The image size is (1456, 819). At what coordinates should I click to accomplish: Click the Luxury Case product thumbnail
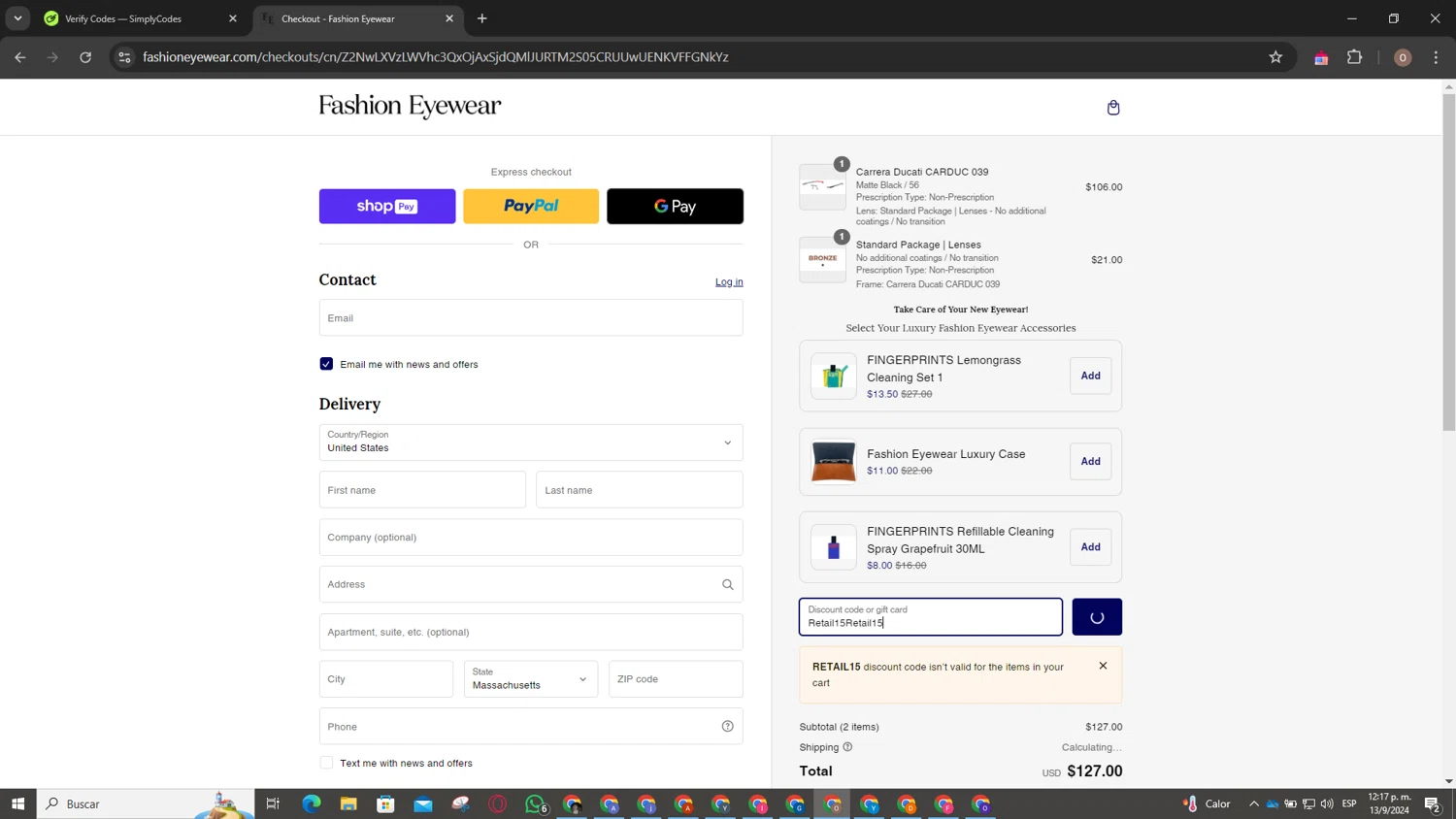click(x=834, y=462)
